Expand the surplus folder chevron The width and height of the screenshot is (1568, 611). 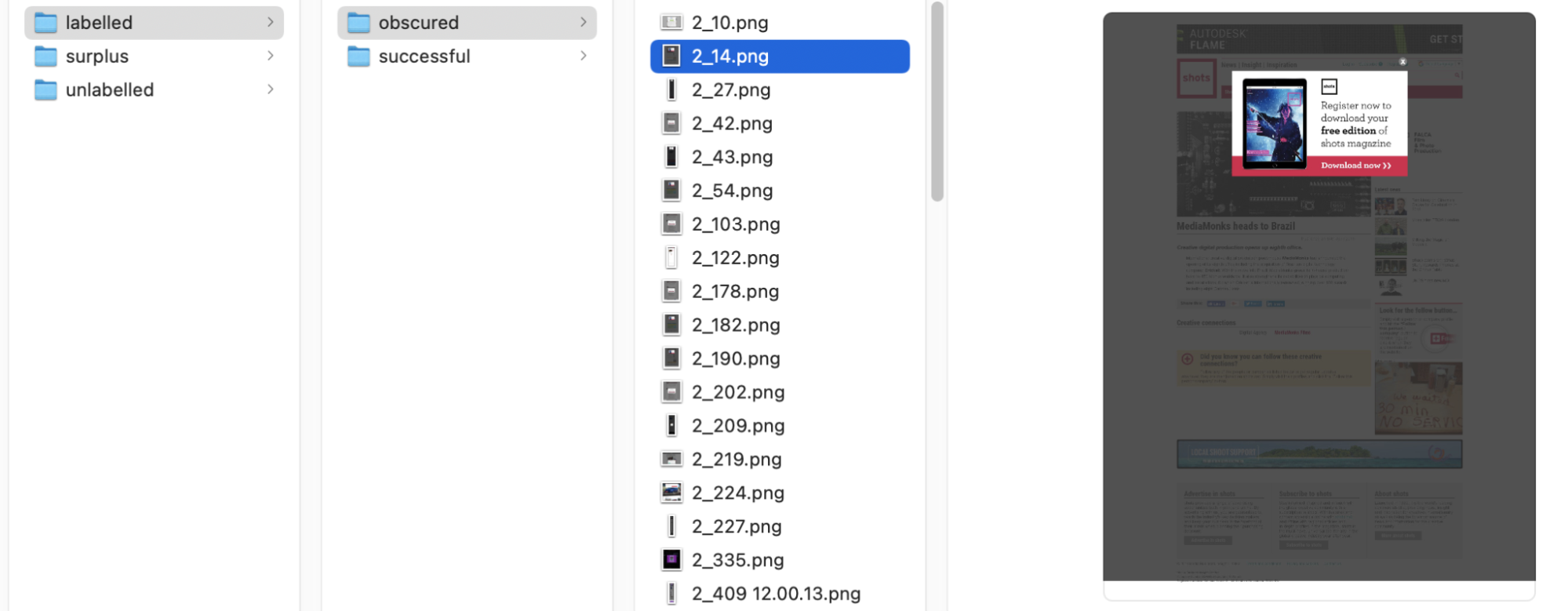click(x=271, y=56)
